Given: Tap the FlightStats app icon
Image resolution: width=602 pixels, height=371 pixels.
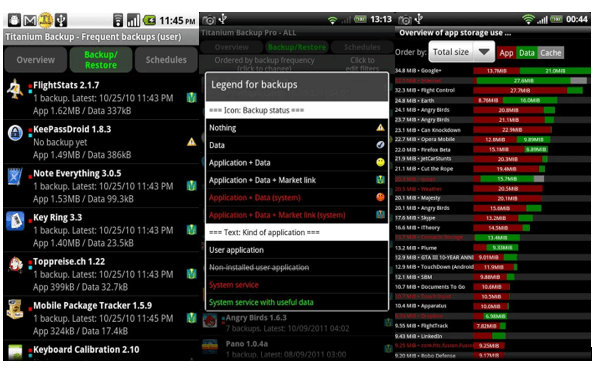Looking at the screenshot, I should tap(15, 89).
